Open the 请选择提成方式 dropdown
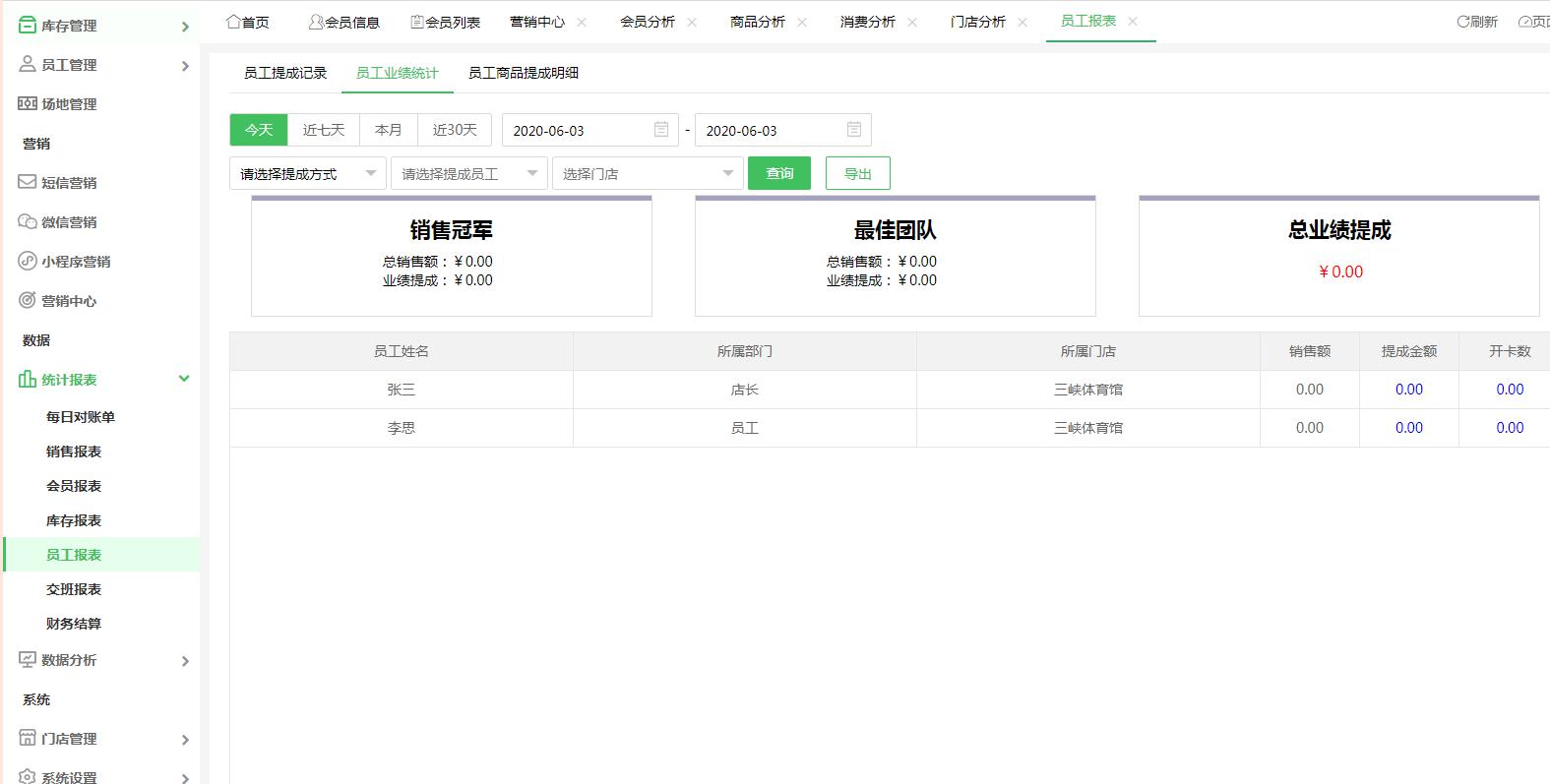Image resolution: width=1550 pixels, height=784 pixels. pos(307,174)
